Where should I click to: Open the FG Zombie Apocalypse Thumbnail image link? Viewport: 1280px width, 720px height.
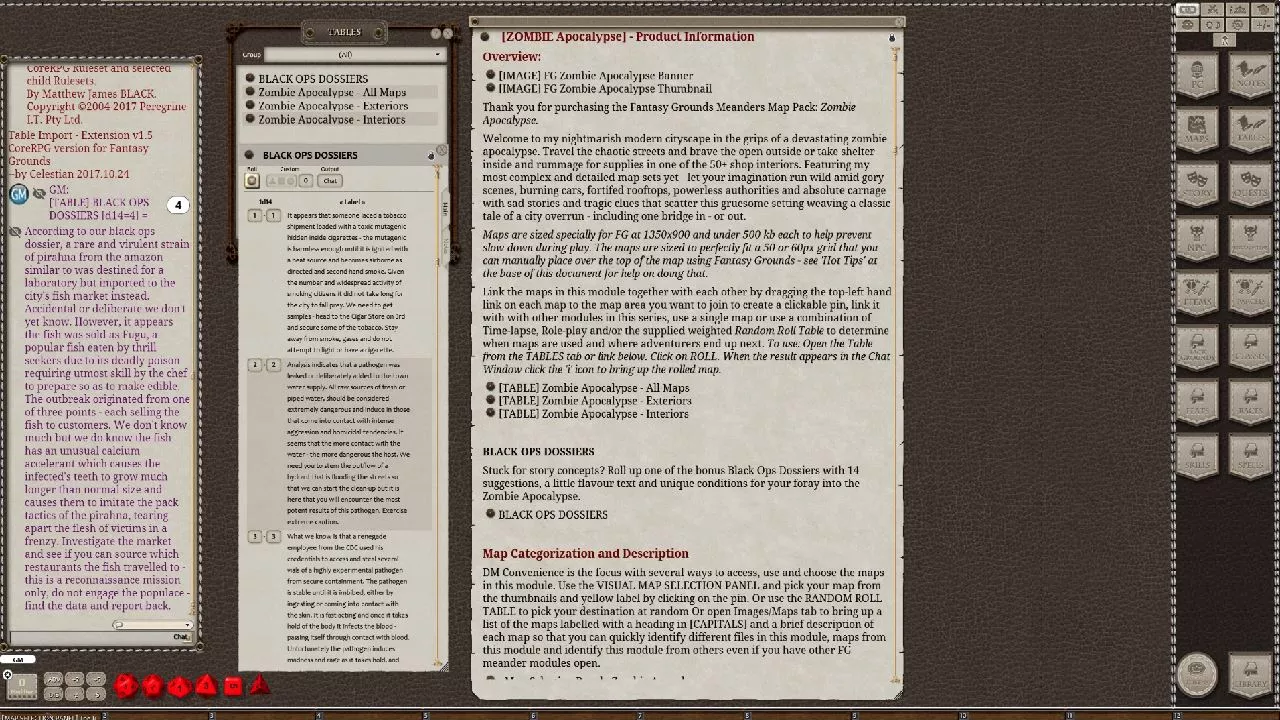pyautogui.click(x=605, y=89)
